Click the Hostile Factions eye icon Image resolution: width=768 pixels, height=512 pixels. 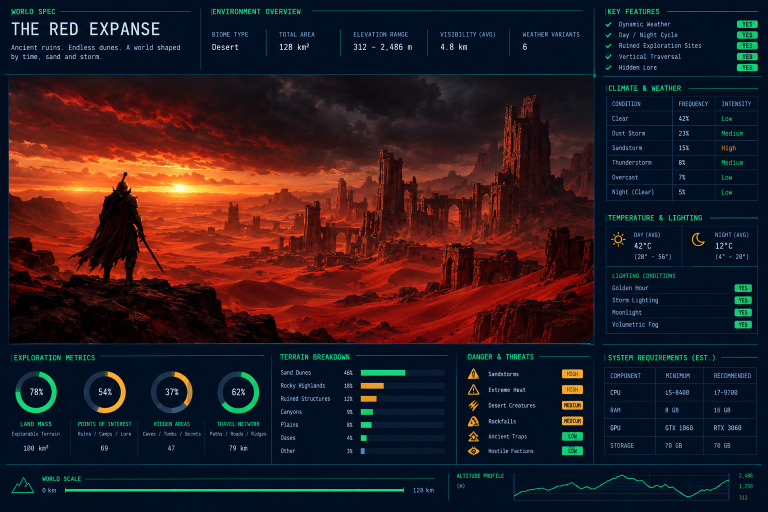point(473,451)
